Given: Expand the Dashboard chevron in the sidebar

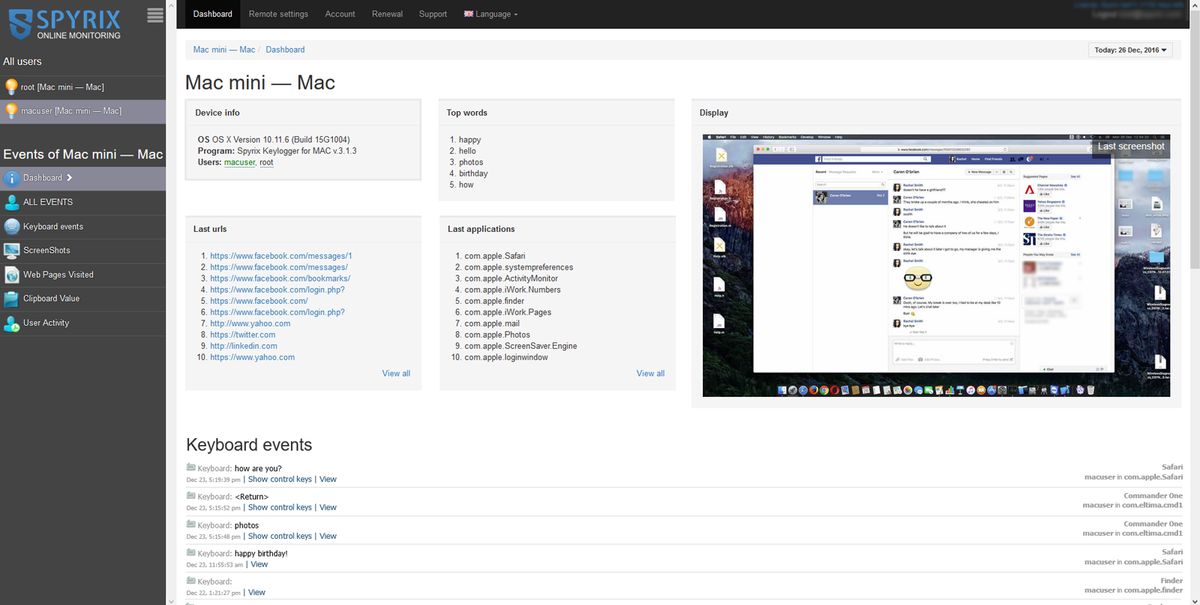Looking at the screenshot, I should click(71, 177).
